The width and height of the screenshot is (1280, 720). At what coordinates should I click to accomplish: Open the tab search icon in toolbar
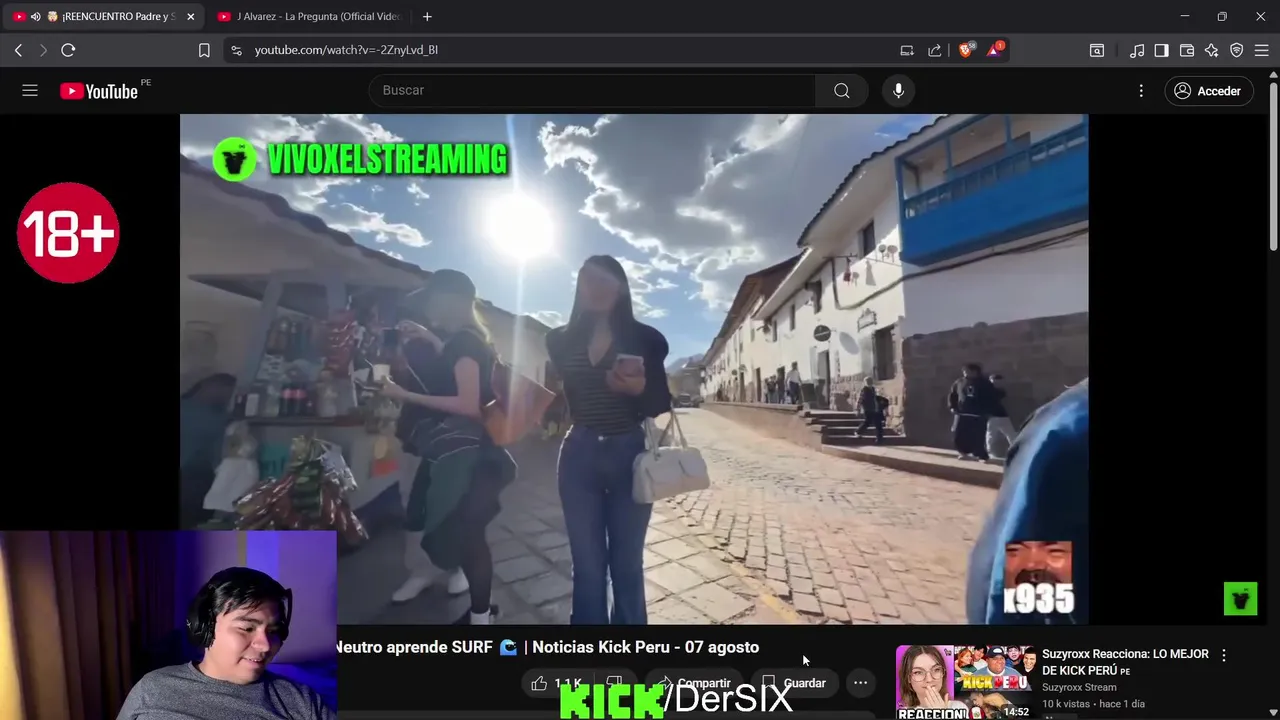(1097, 50)
